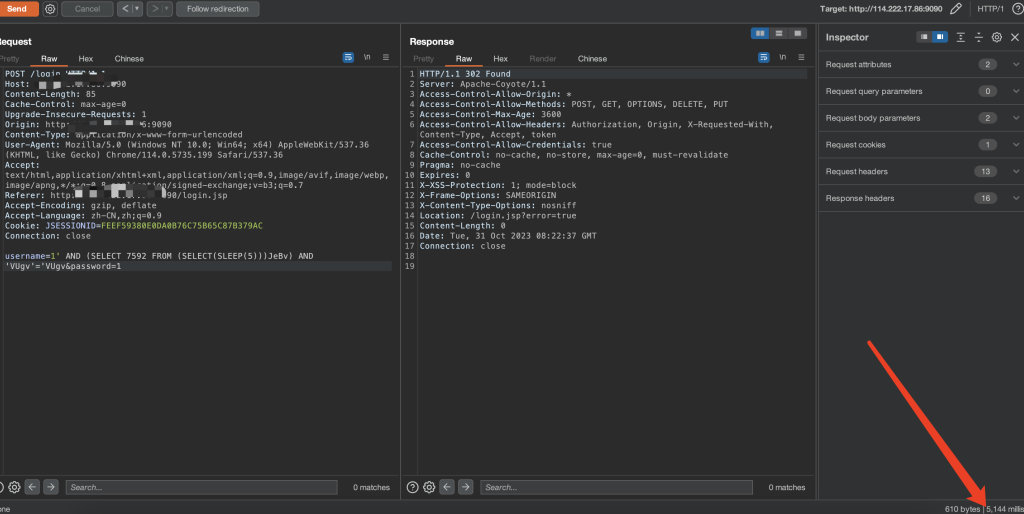Image resolution: width=1024 pixels, height=514 pixels.
Task: Open Response search settings gear
Action: (429, 487)
